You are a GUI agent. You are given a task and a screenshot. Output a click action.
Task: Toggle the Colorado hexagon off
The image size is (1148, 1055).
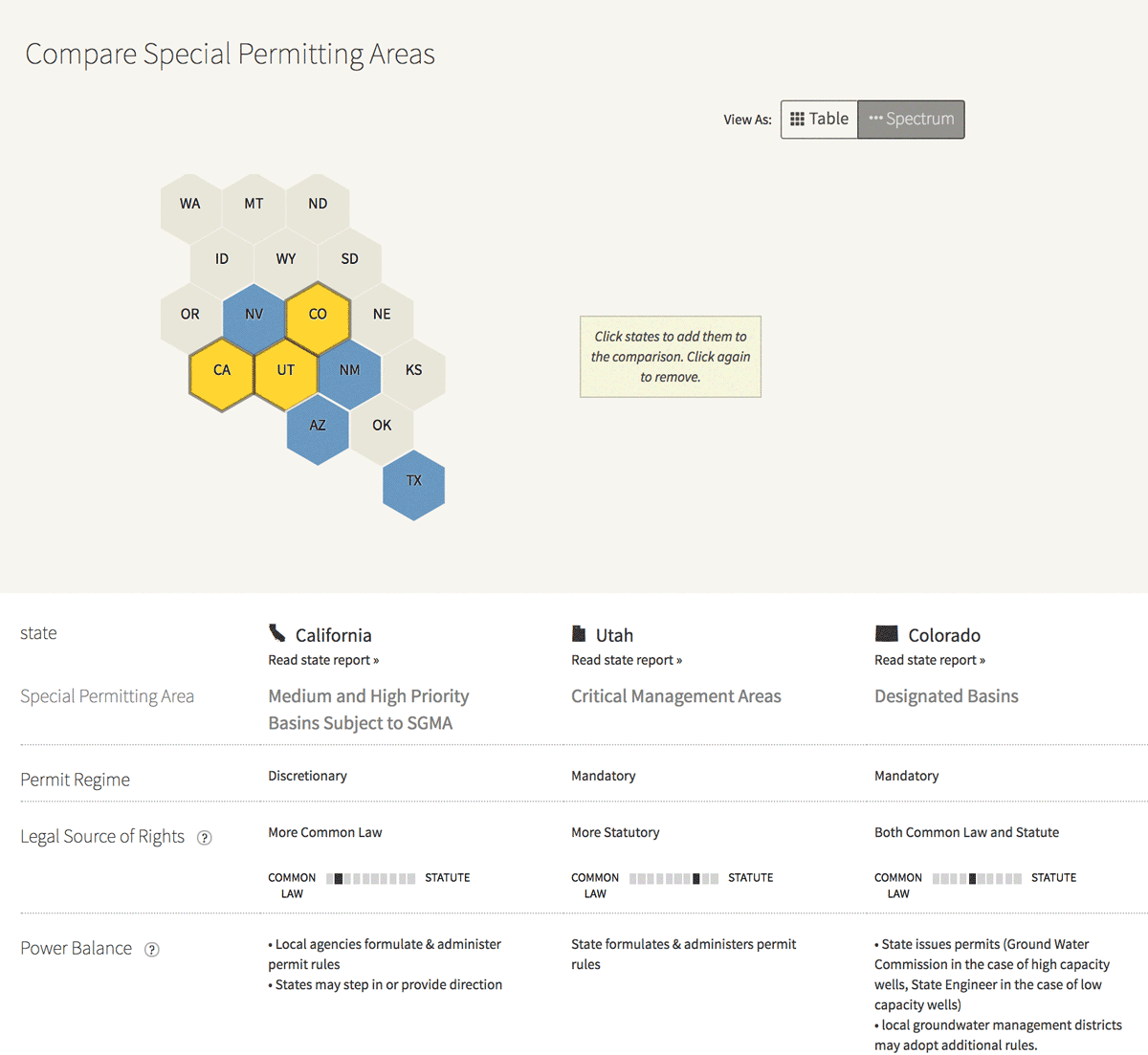click(x=318, y=315)
